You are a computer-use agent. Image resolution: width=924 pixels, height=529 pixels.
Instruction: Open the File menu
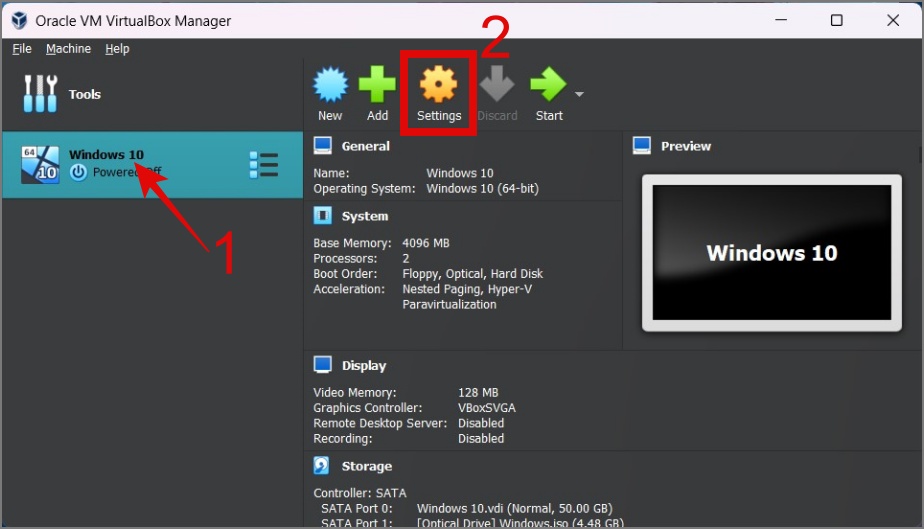(22, 49)
